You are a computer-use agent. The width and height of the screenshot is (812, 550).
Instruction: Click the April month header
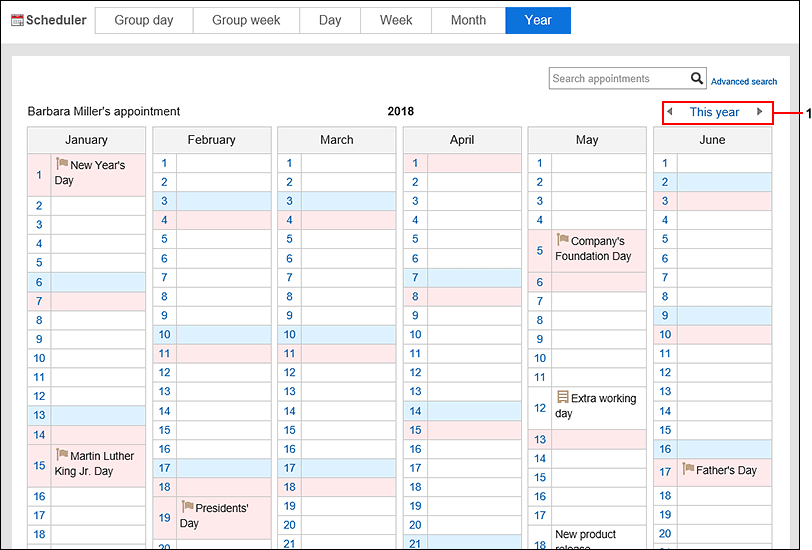pos(462,140)
